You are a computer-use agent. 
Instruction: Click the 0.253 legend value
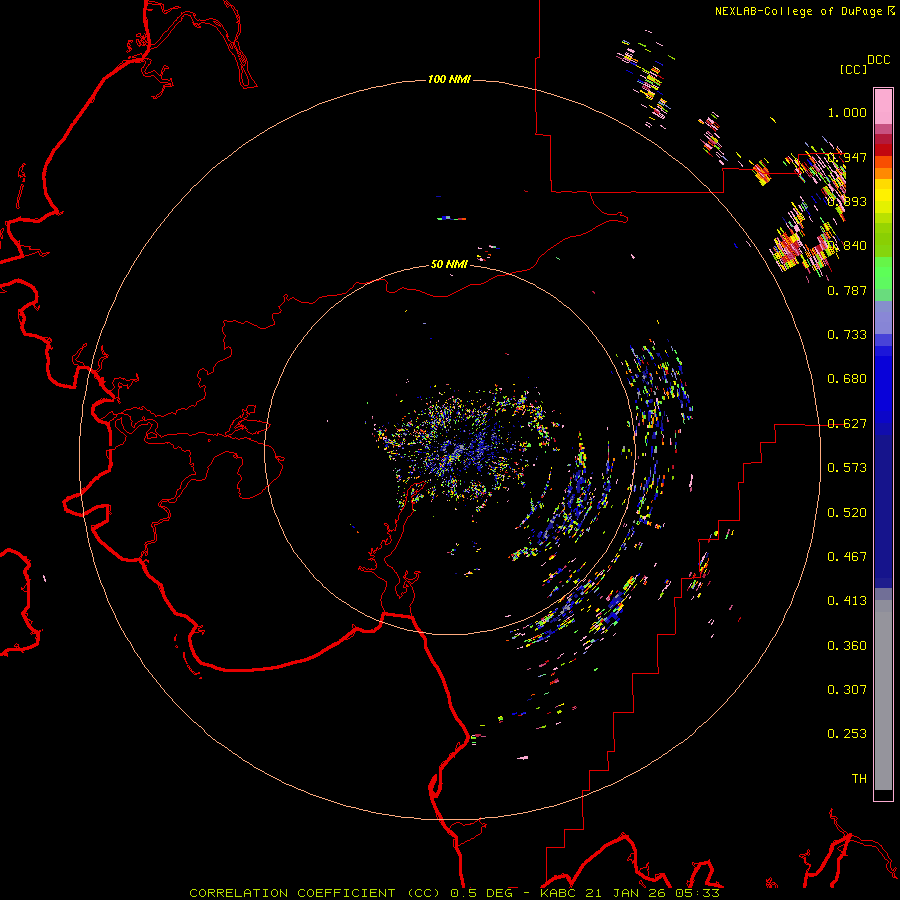coord(847,734)
